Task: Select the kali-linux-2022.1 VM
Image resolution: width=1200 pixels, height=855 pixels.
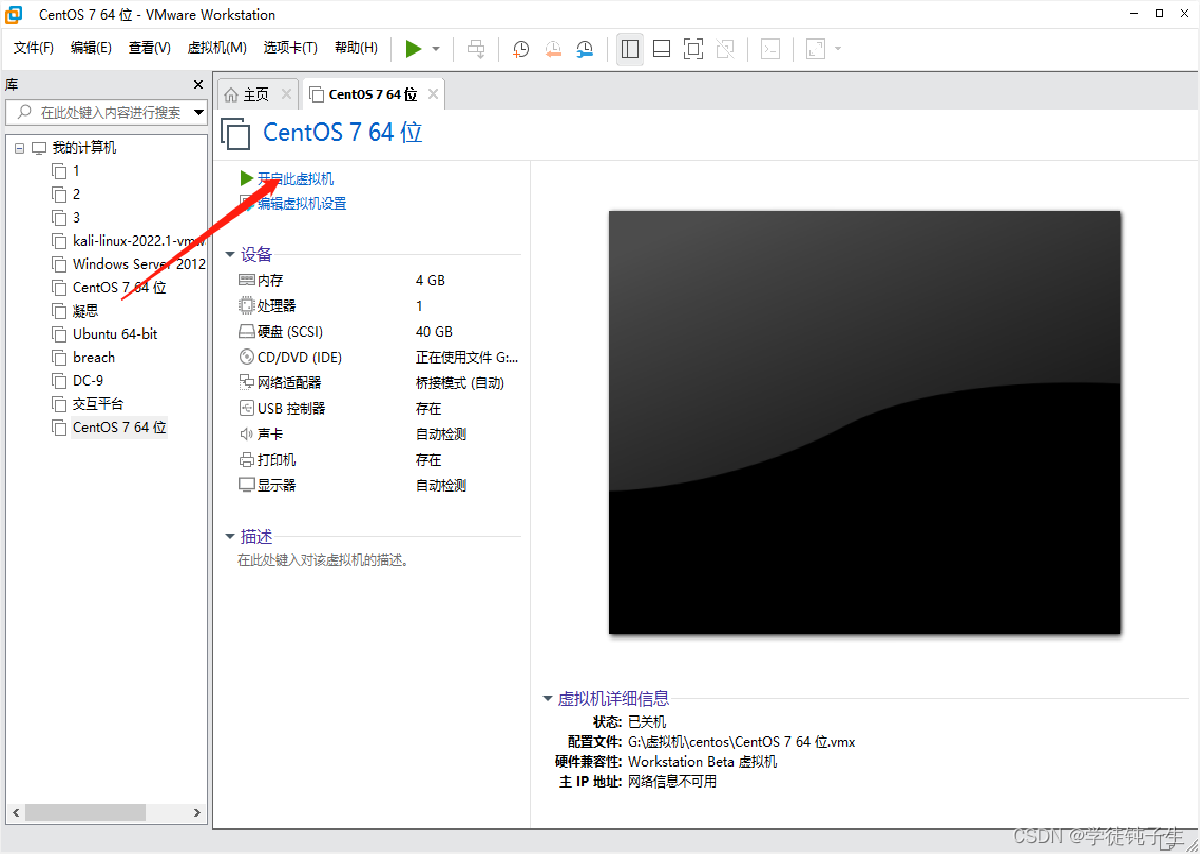Action: (x=129, y=241)
